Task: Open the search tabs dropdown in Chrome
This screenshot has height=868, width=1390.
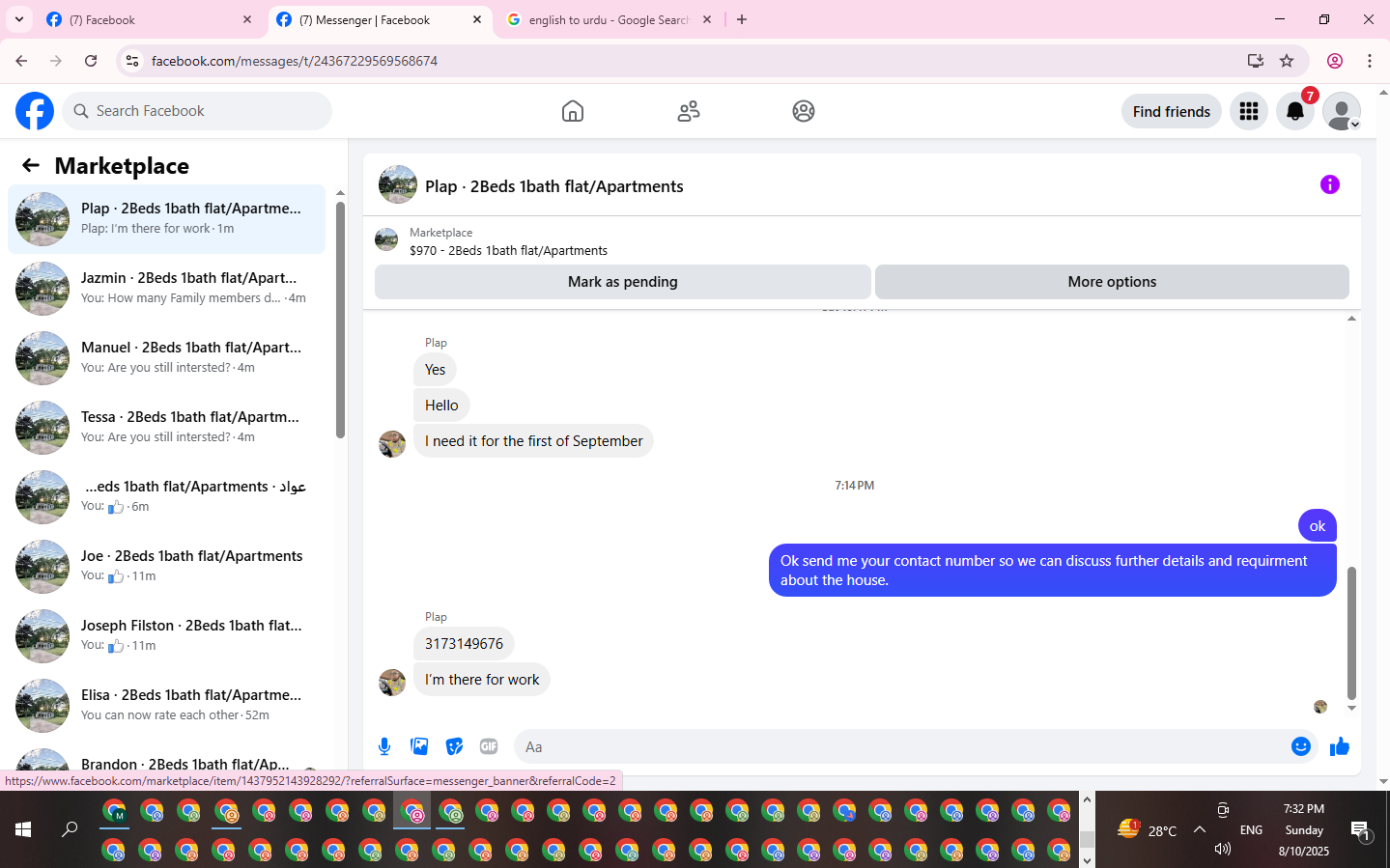Action: pyautogui.click(x=19, y=19)
